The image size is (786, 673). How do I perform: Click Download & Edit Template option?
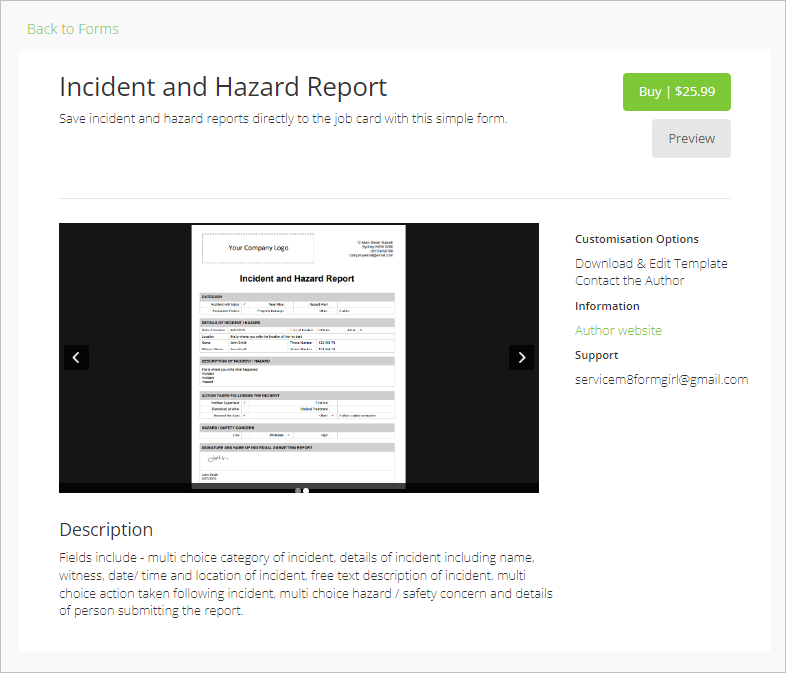651,264
